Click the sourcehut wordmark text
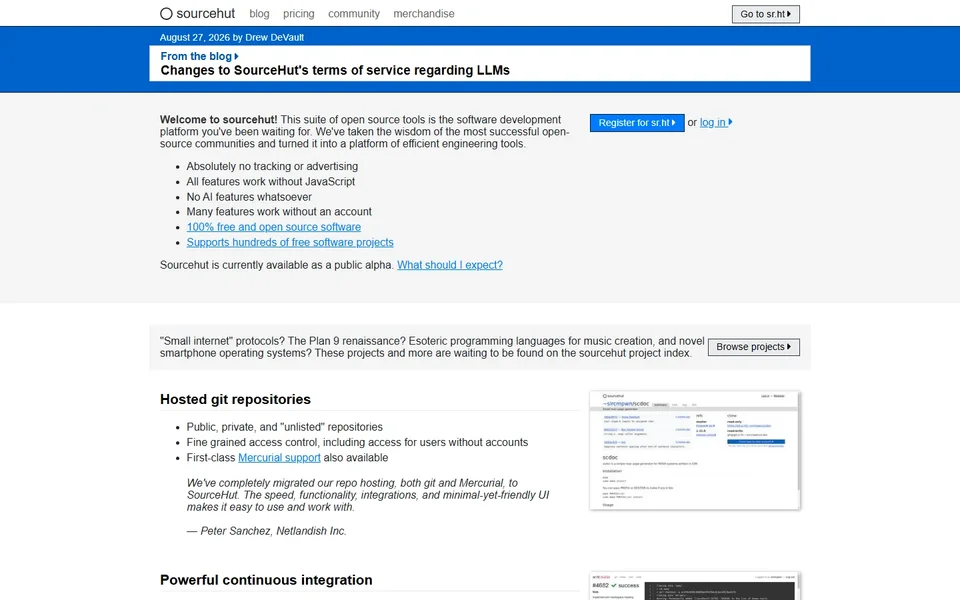 [x=205, y=13]
